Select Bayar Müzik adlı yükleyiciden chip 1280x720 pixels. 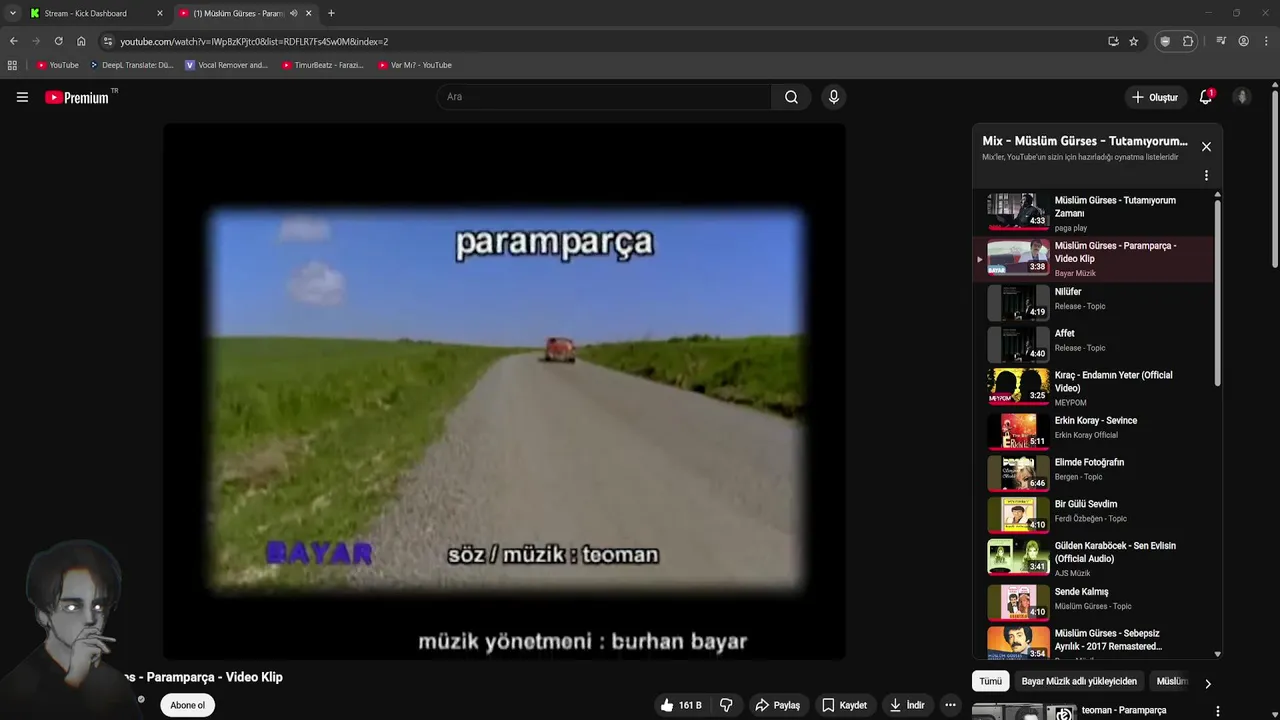point(1079,681)
